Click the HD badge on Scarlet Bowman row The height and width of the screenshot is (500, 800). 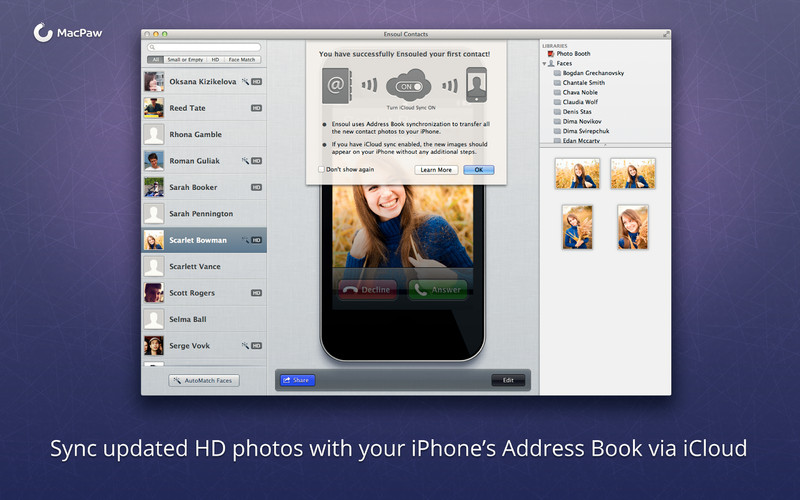pyautogui.click(x=257, y=240)
